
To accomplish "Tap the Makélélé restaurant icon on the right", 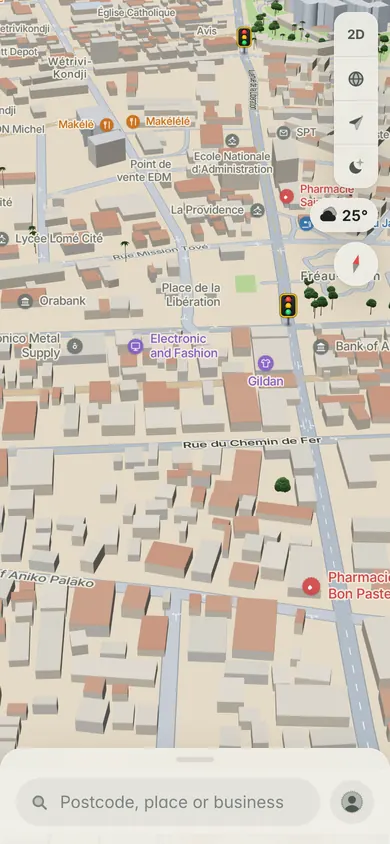I will [x=133, y=122].
